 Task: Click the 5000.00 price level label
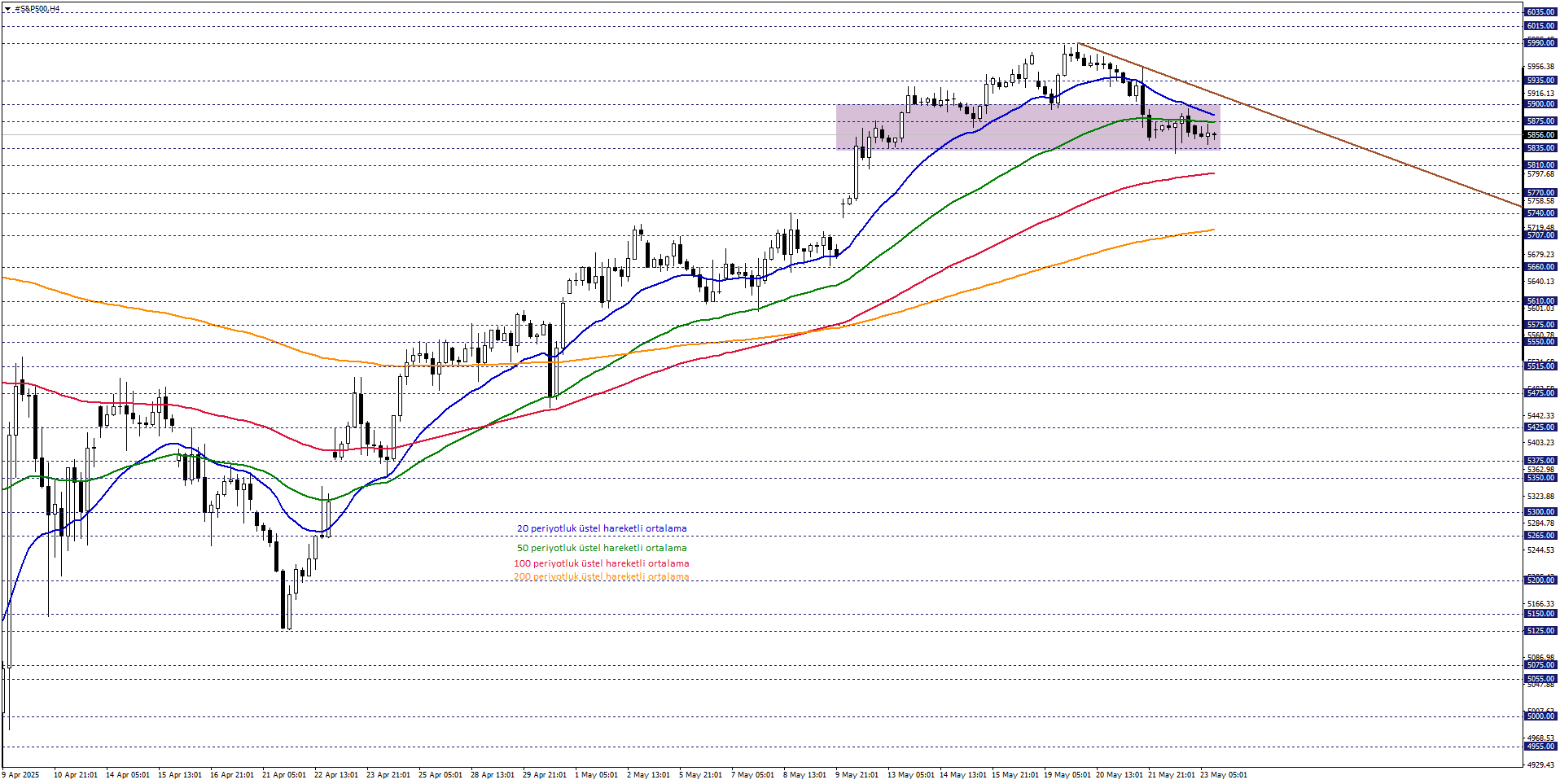[1540, 716]
